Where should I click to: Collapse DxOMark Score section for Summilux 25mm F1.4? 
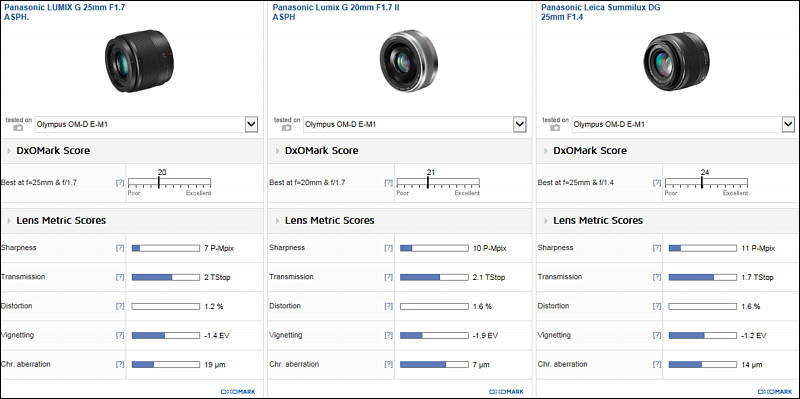point(546,151)
